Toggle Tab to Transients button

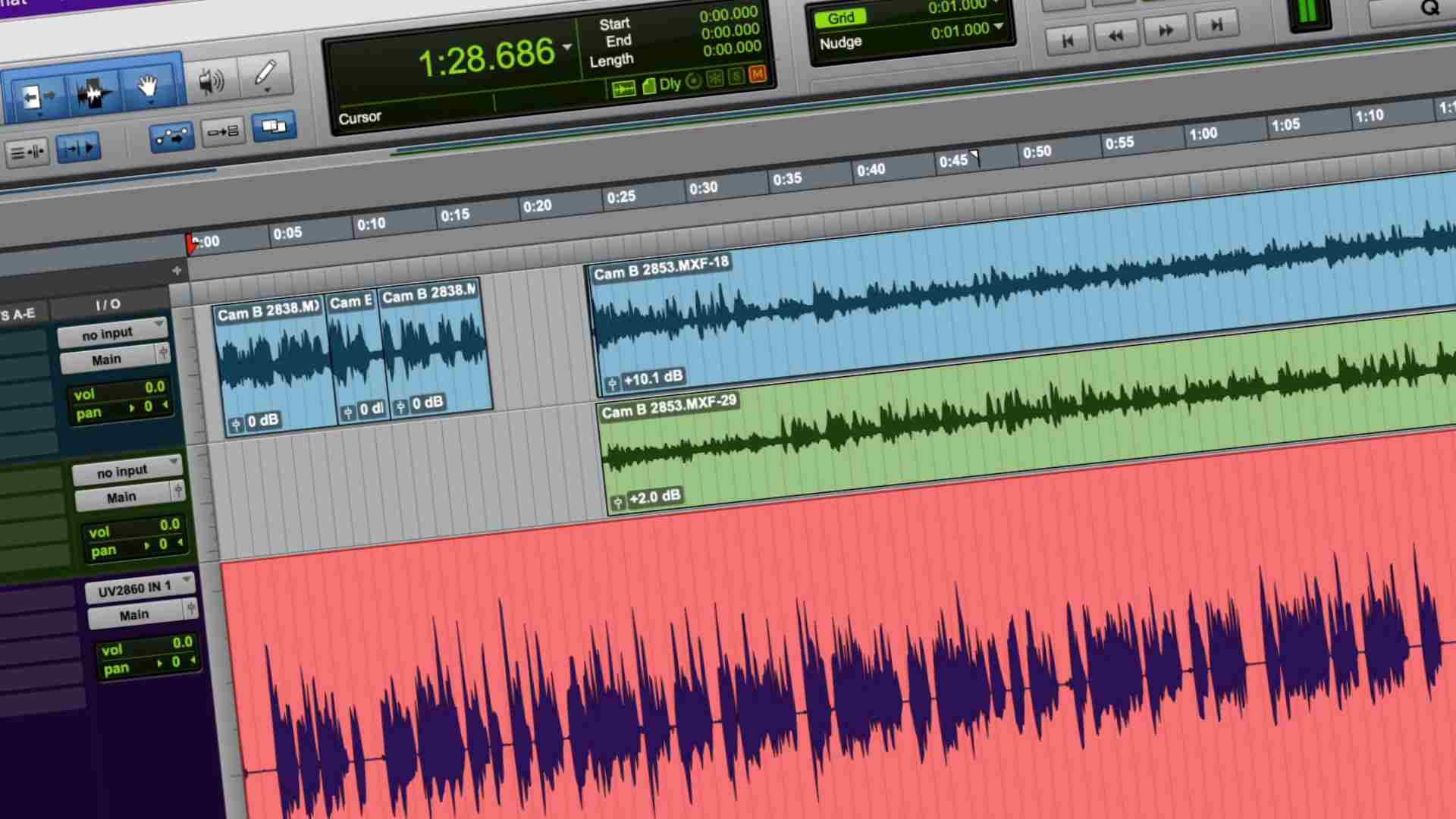[78, 147]
